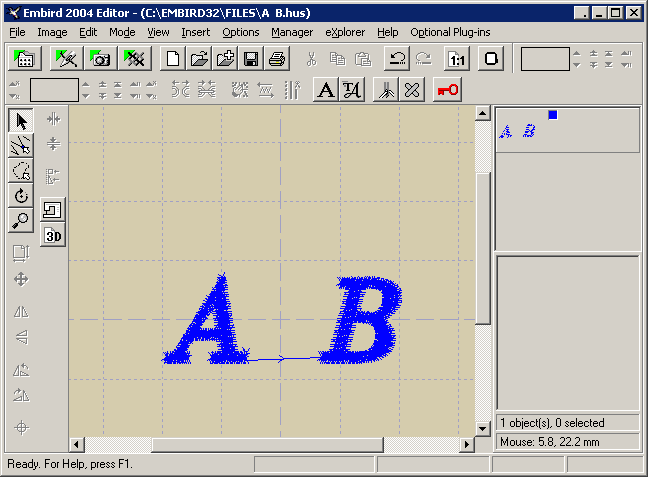Click the objects selected status text
648x477 pixels.
(552, 423)
